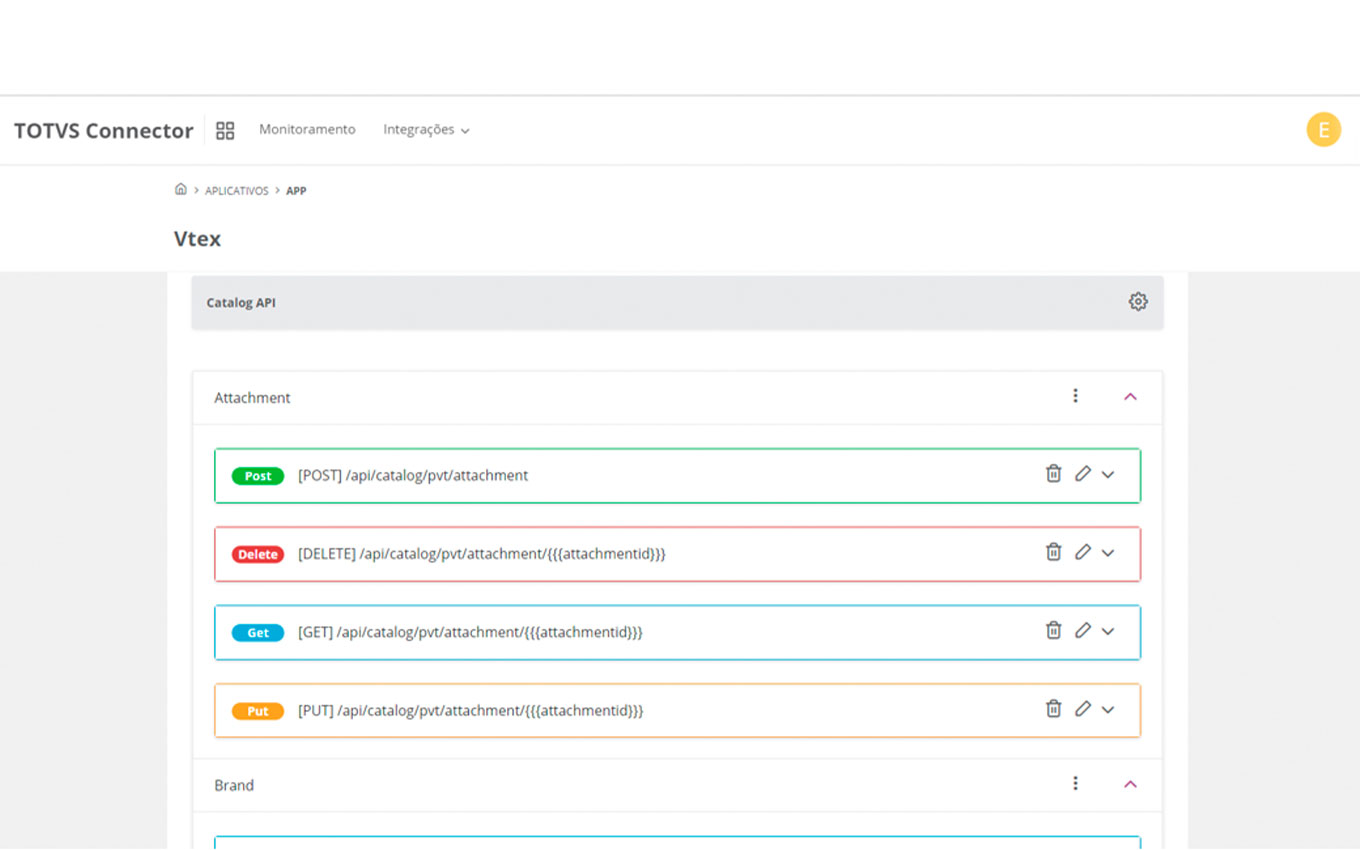Click the red Delete method badge

[258, 554]
